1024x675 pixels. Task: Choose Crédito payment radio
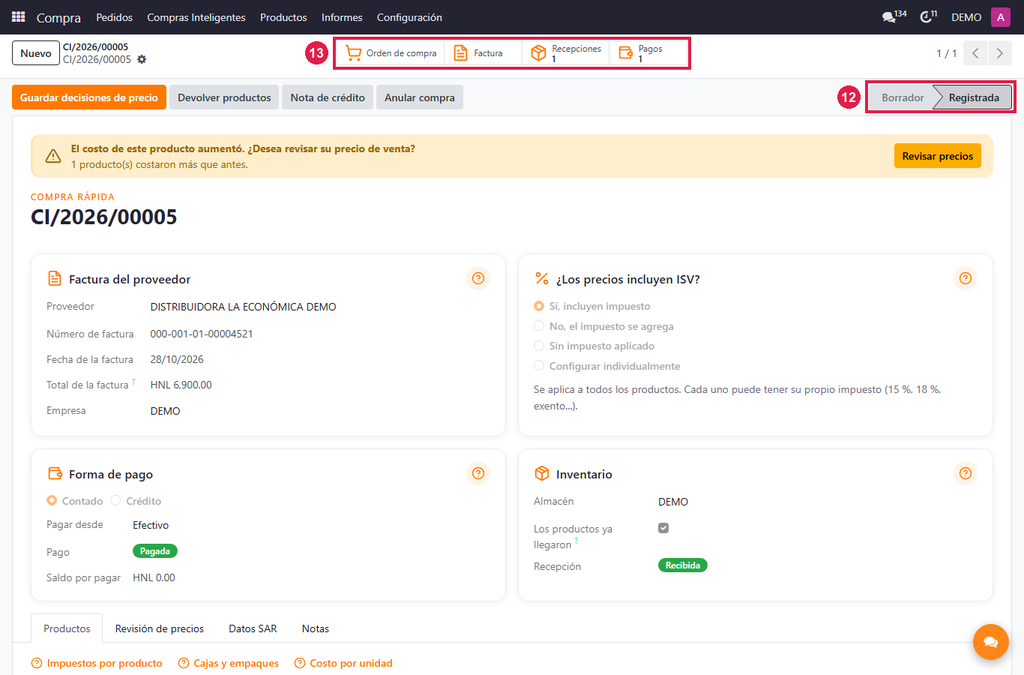(x=116, y=501)
